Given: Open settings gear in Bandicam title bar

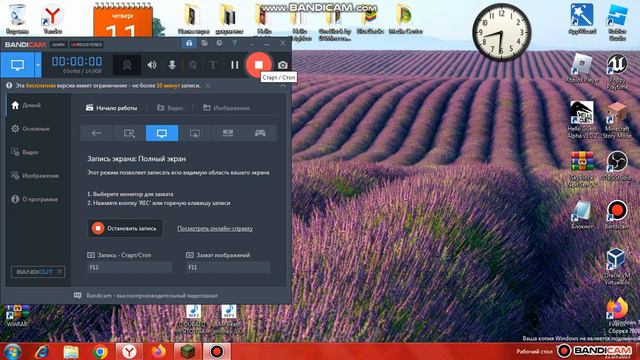Looking at the screenshot, I should 219,43.
